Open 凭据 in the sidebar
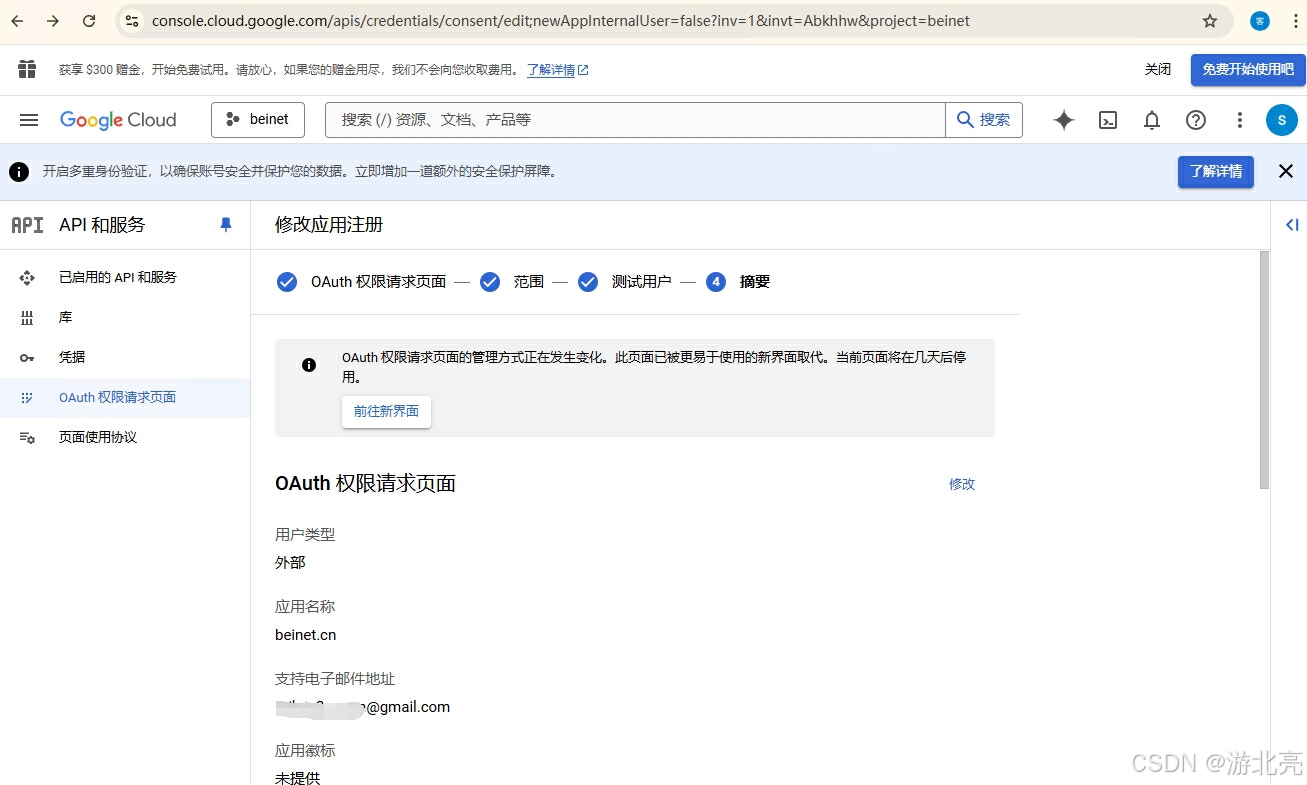This screenshot has width=1307, height=785. (x=125, y=358)
